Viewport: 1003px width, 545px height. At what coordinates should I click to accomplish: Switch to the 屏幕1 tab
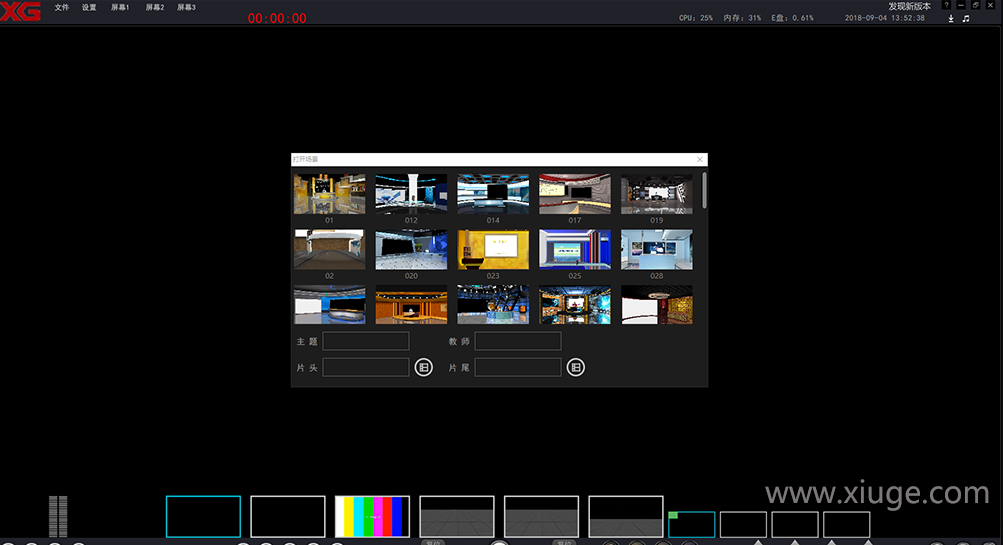coord(120,7)
